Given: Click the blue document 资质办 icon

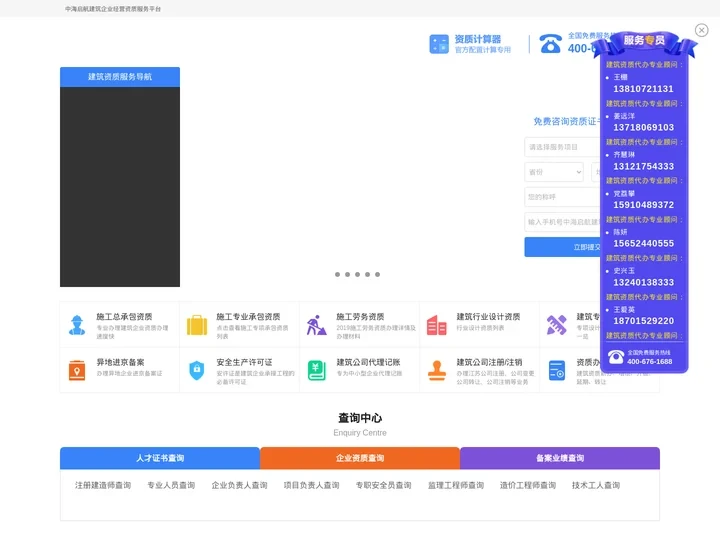Looking at the screenshot, I should point(557,371).
